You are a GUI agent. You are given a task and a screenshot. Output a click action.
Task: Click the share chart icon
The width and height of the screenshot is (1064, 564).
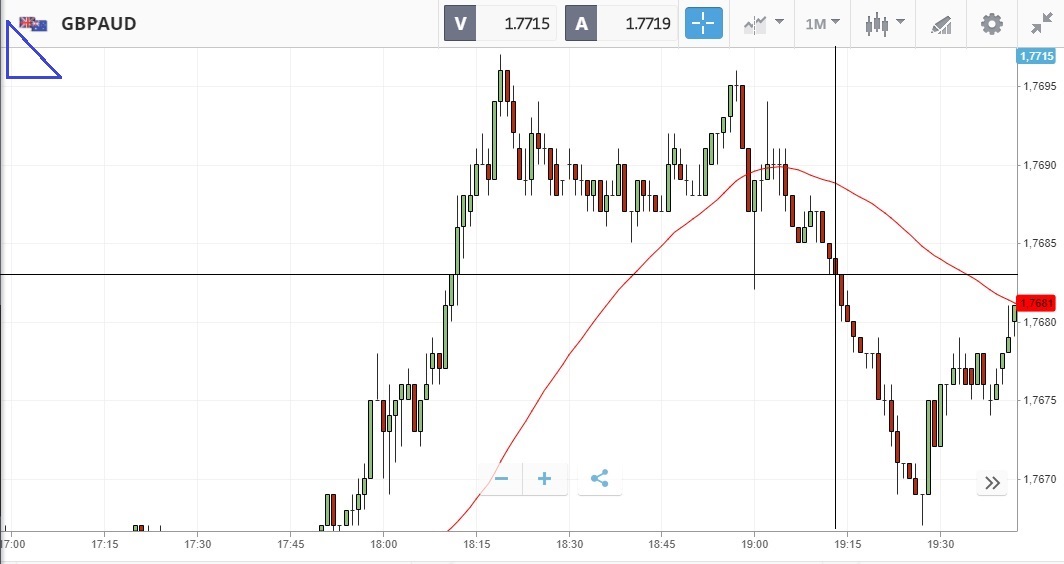click(599, 479)
